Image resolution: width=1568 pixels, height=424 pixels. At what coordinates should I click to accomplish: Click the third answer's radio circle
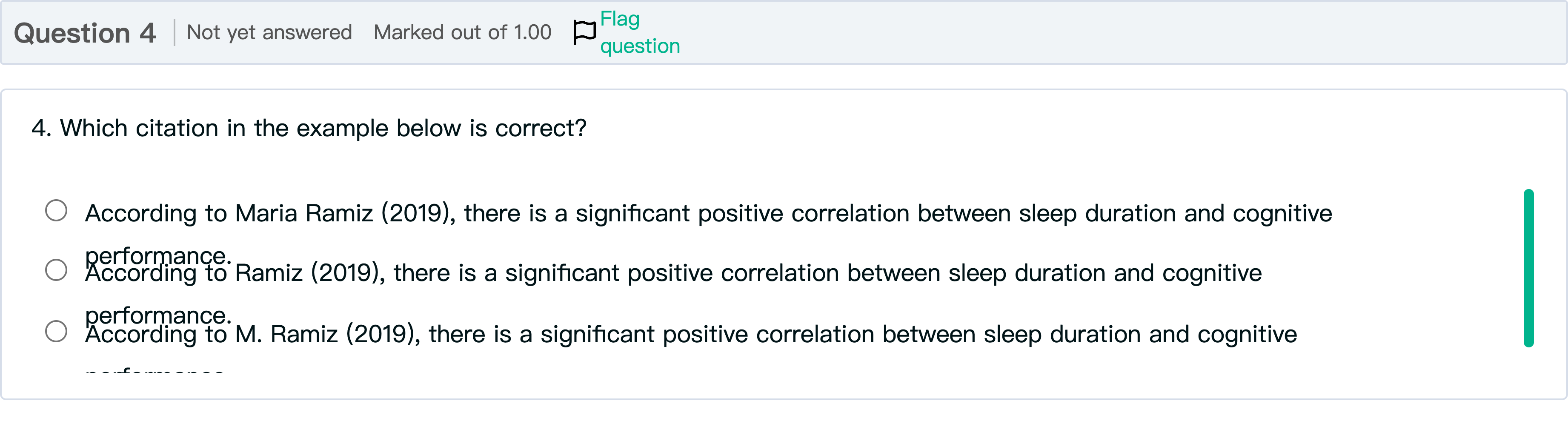[57, 331]
